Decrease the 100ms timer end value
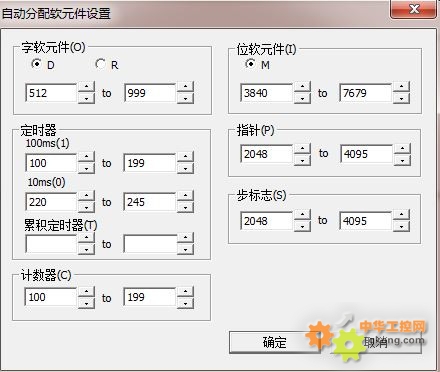Image resolution: width=440 pixels, height=372 pixels. point(185,168)
